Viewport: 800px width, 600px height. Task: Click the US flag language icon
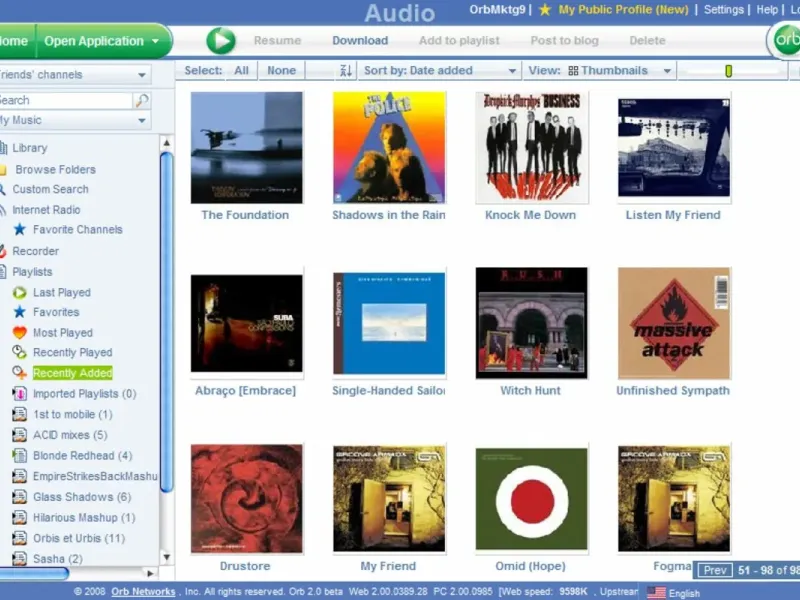(x=656, y=593)
